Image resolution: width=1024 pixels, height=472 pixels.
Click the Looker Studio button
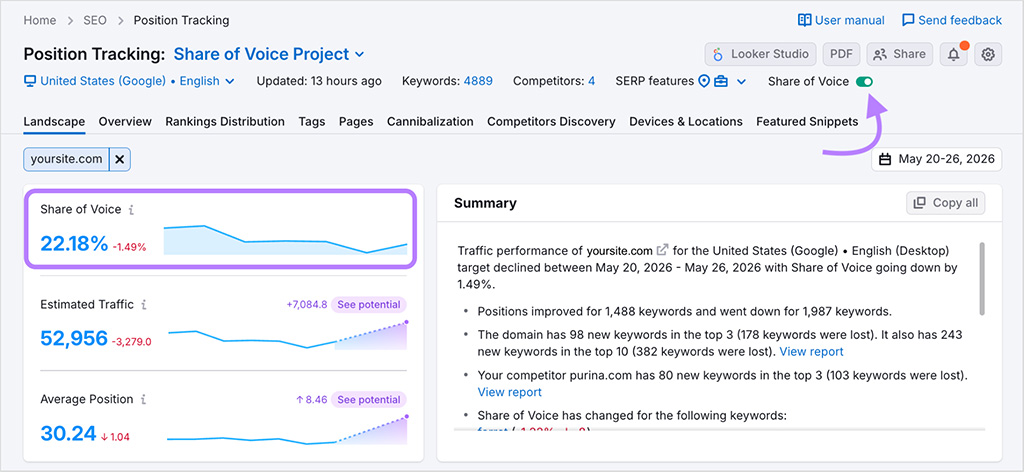point(761,55)
